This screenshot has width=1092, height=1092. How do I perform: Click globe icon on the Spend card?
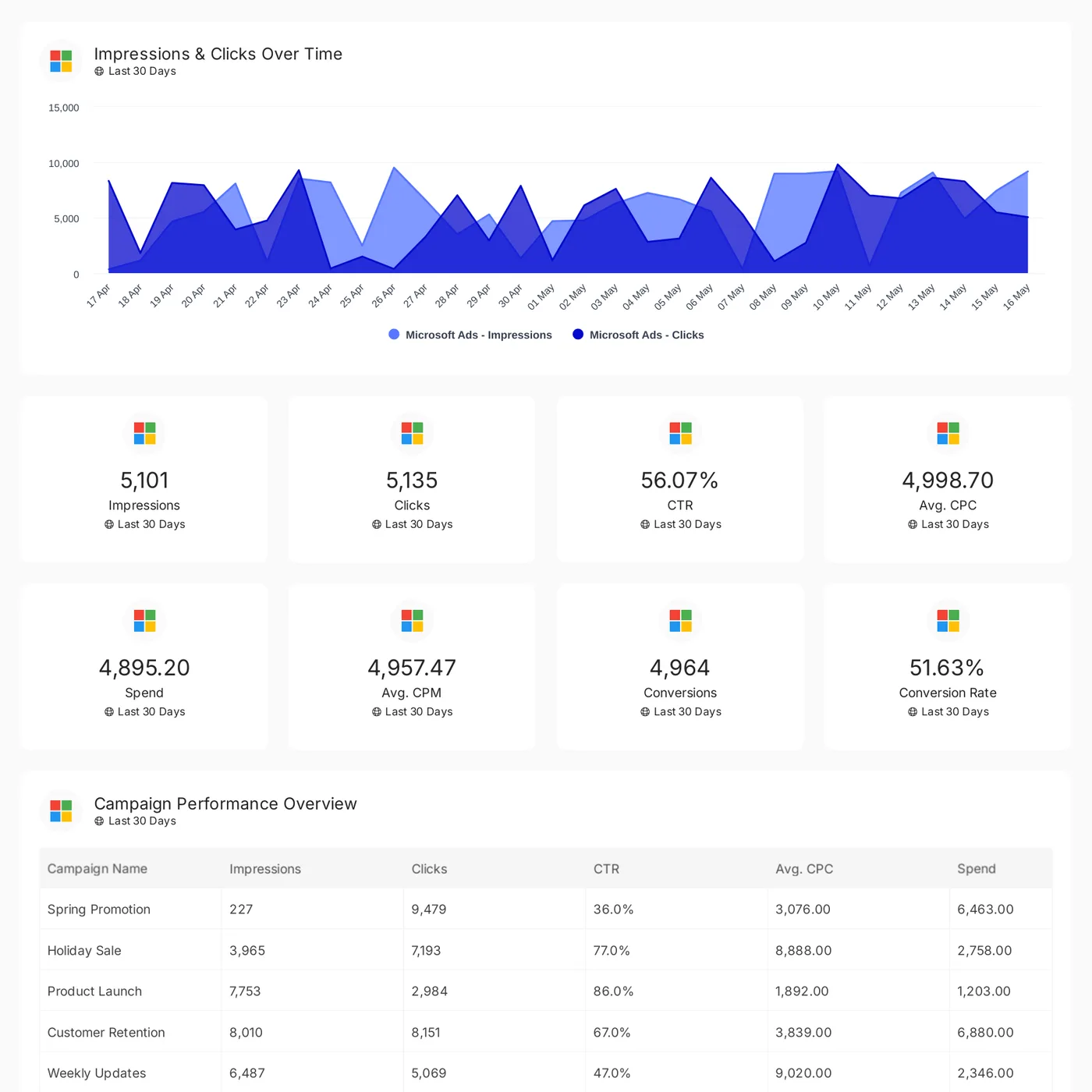coord(109,712)
